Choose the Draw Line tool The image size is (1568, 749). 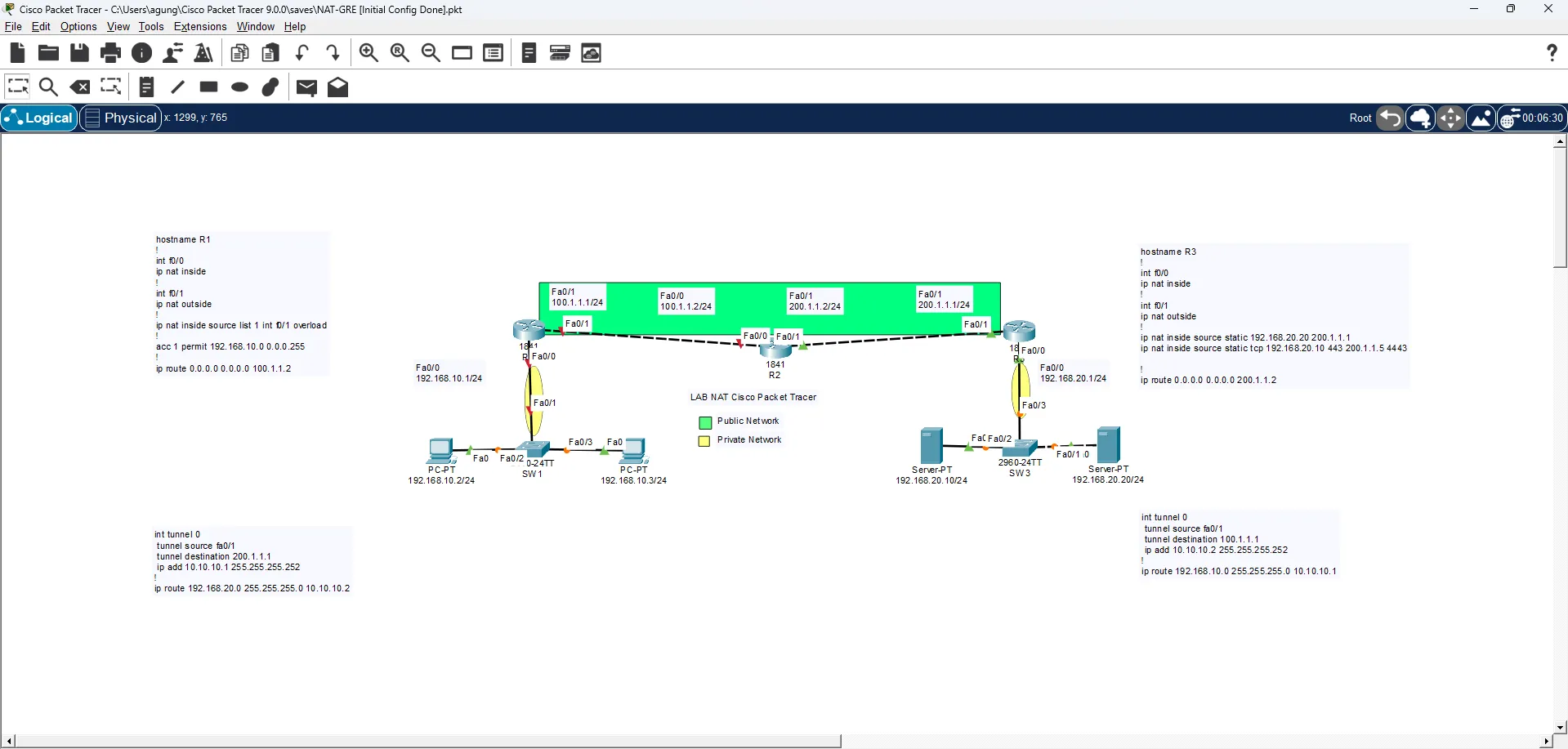(x=177, y=87)
